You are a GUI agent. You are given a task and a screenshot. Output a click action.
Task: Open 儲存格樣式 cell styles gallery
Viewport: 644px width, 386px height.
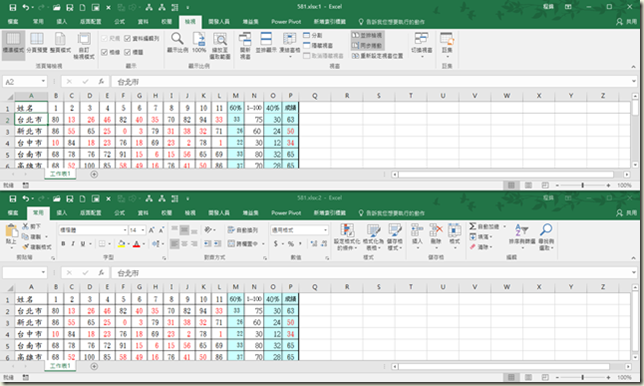coord(394,237)
